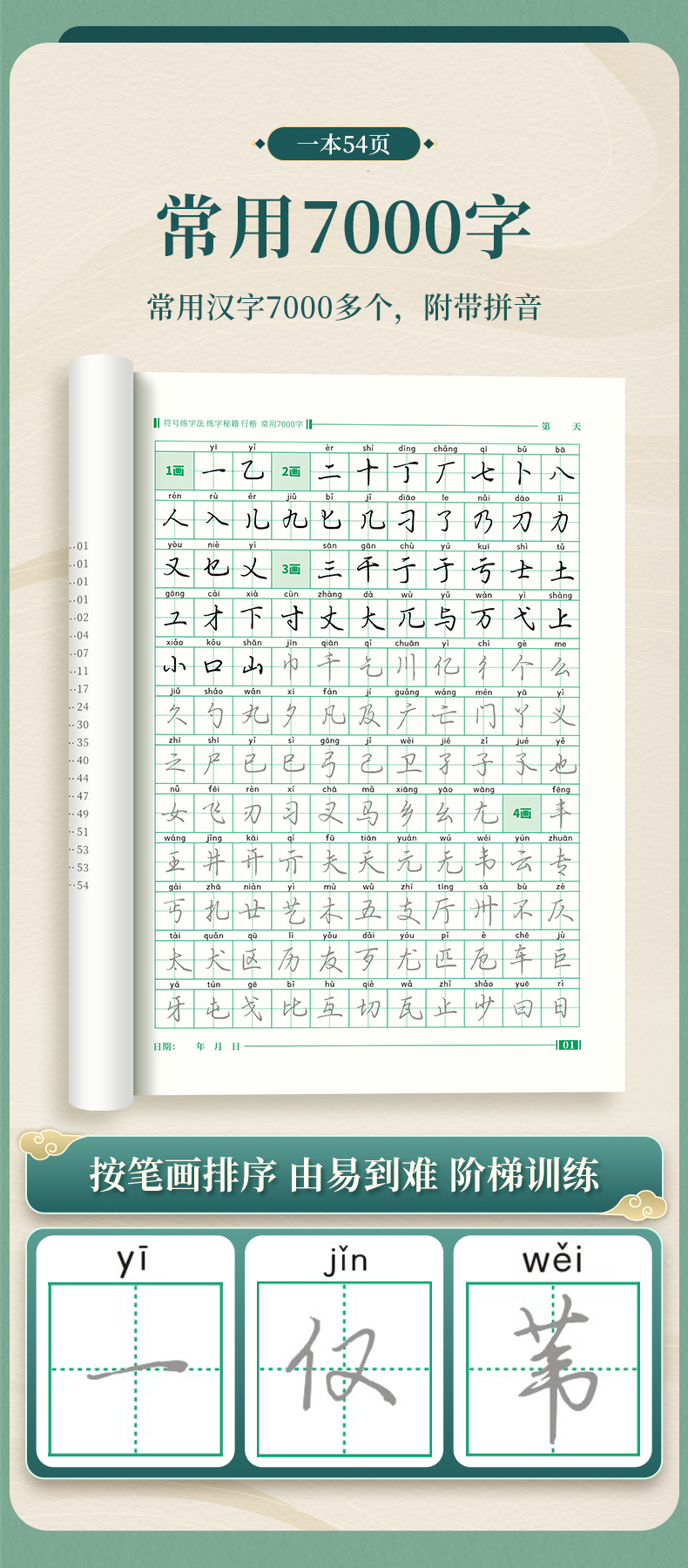Screen dimensions: 688x1568
Task: Select the wěi character practice card
Action: [552, 1357]
